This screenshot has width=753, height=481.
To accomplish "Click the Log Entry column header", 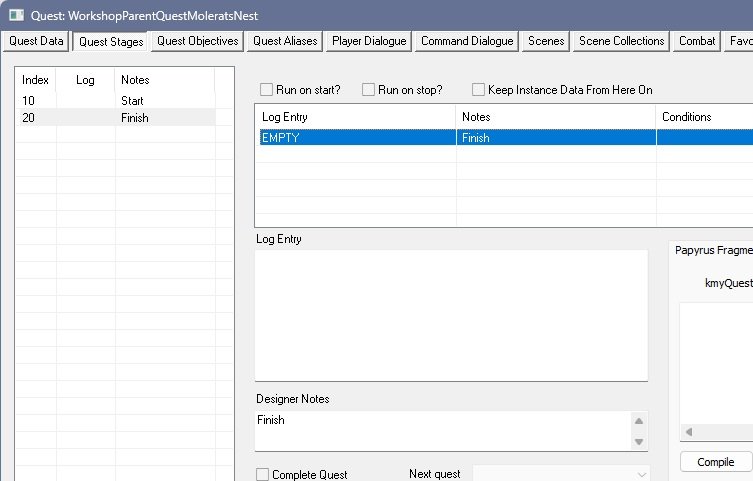I will click(355, 117).
